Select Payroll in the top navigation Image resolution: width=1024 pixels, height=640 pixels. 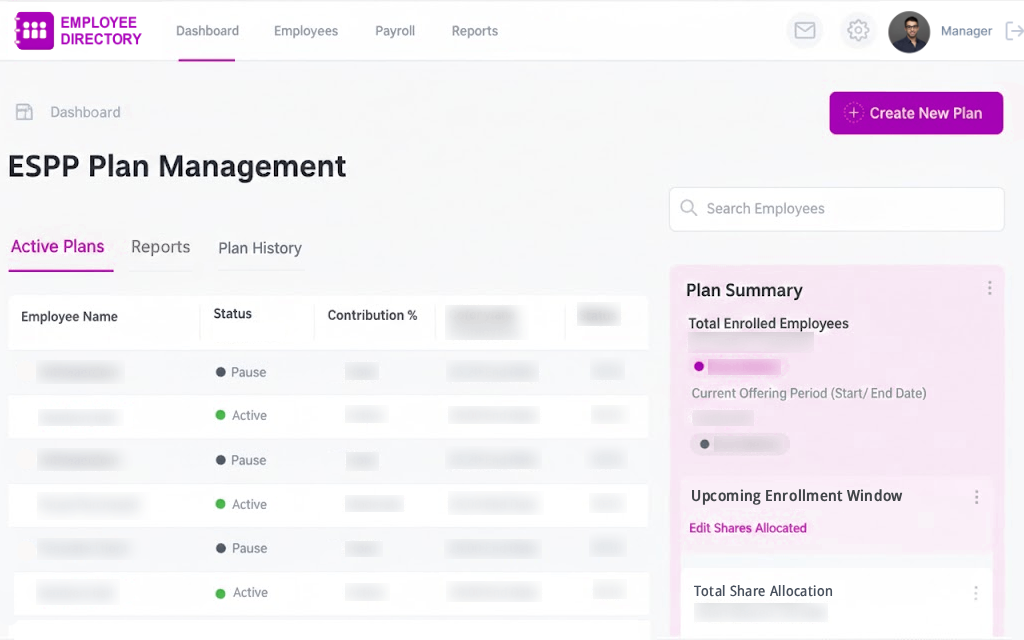click(x=395, y=31)
